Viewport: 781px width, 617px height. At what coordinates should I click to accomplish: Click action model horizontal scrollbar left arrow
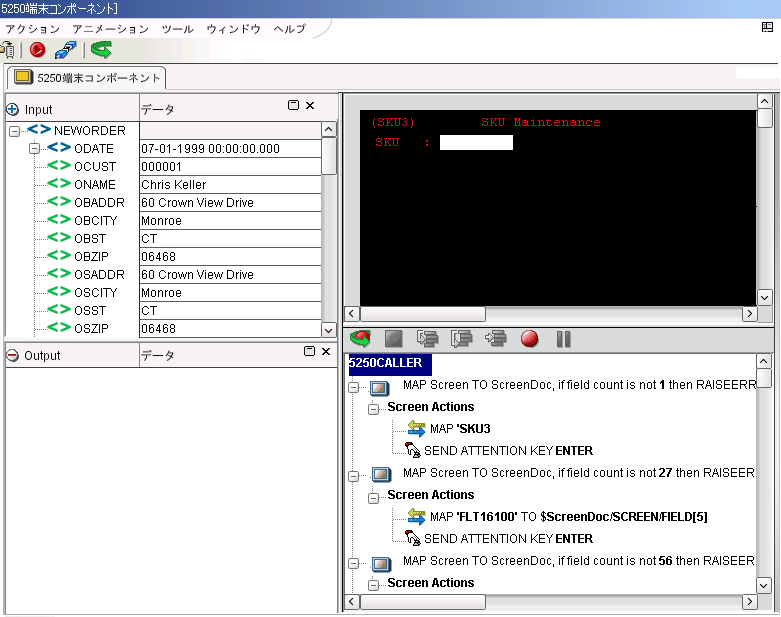[352, 602]
